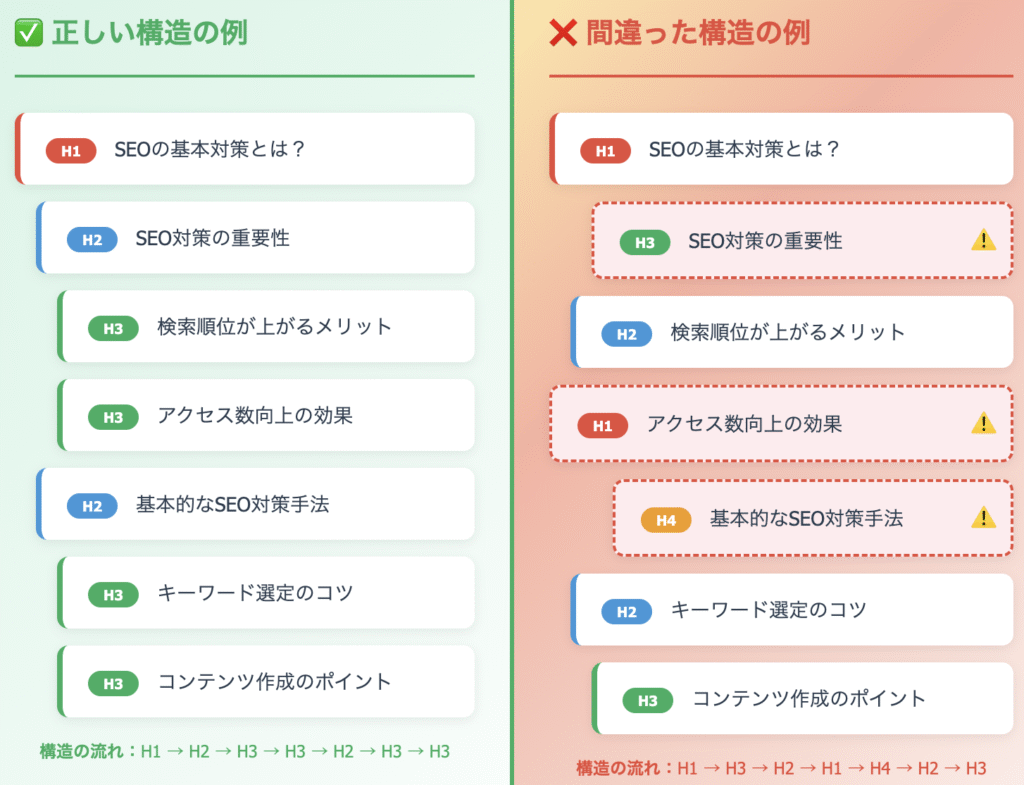Click the heading 正しい構造の例
Screen dimensions: 1024x785
pos(150,33)
